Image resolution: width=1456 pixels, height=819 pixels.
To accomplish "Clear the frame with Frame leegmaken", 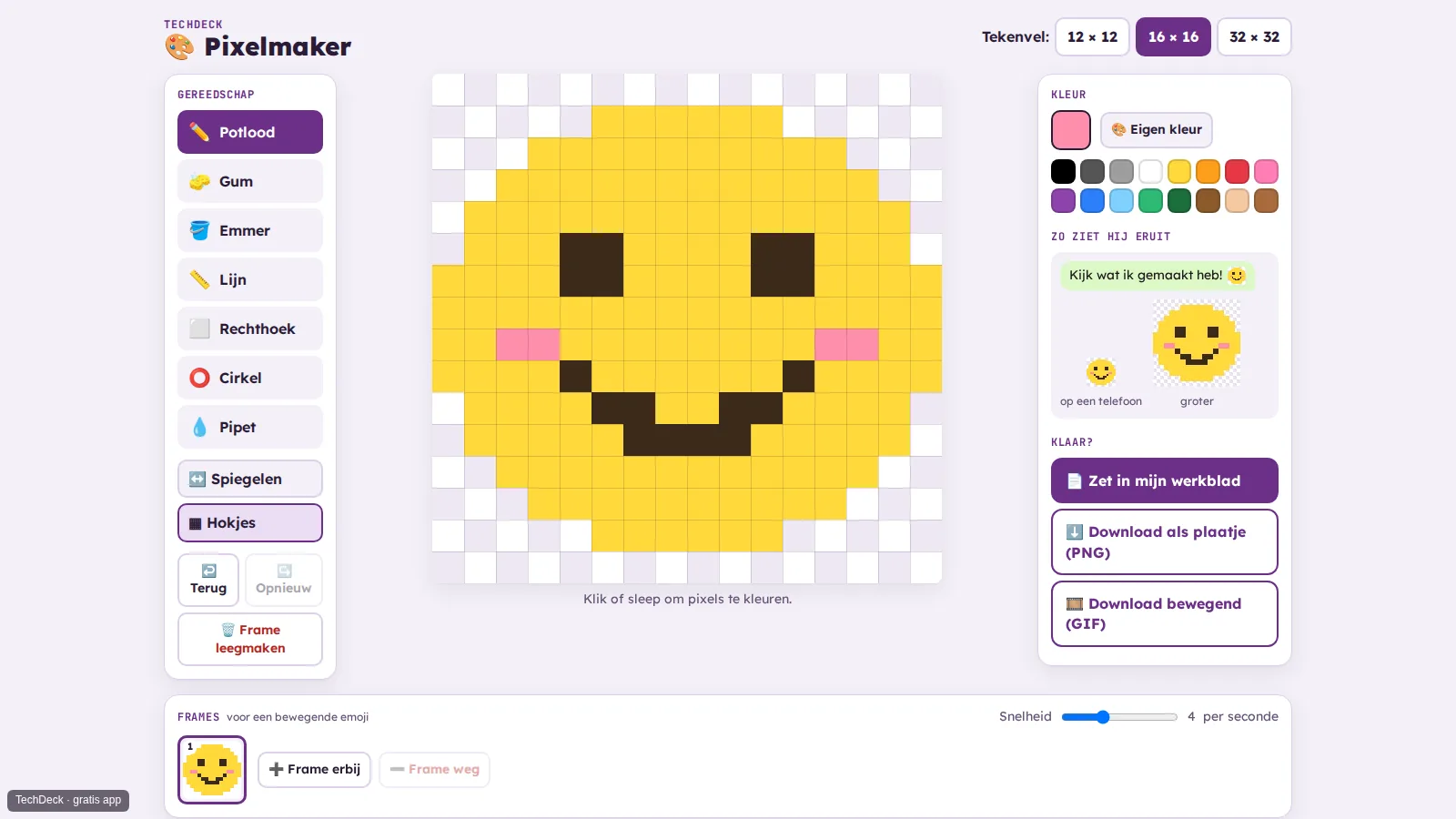I will click(x=250, y=639).
